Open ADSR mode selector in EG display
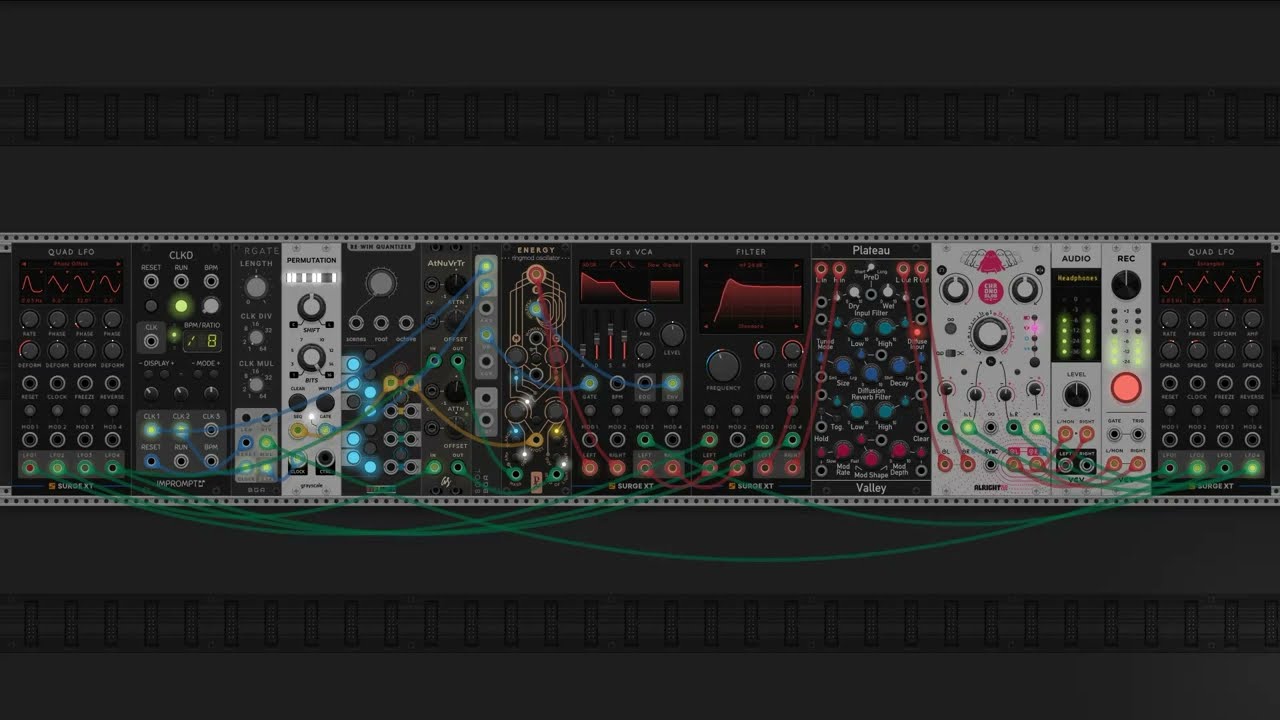 590,265
